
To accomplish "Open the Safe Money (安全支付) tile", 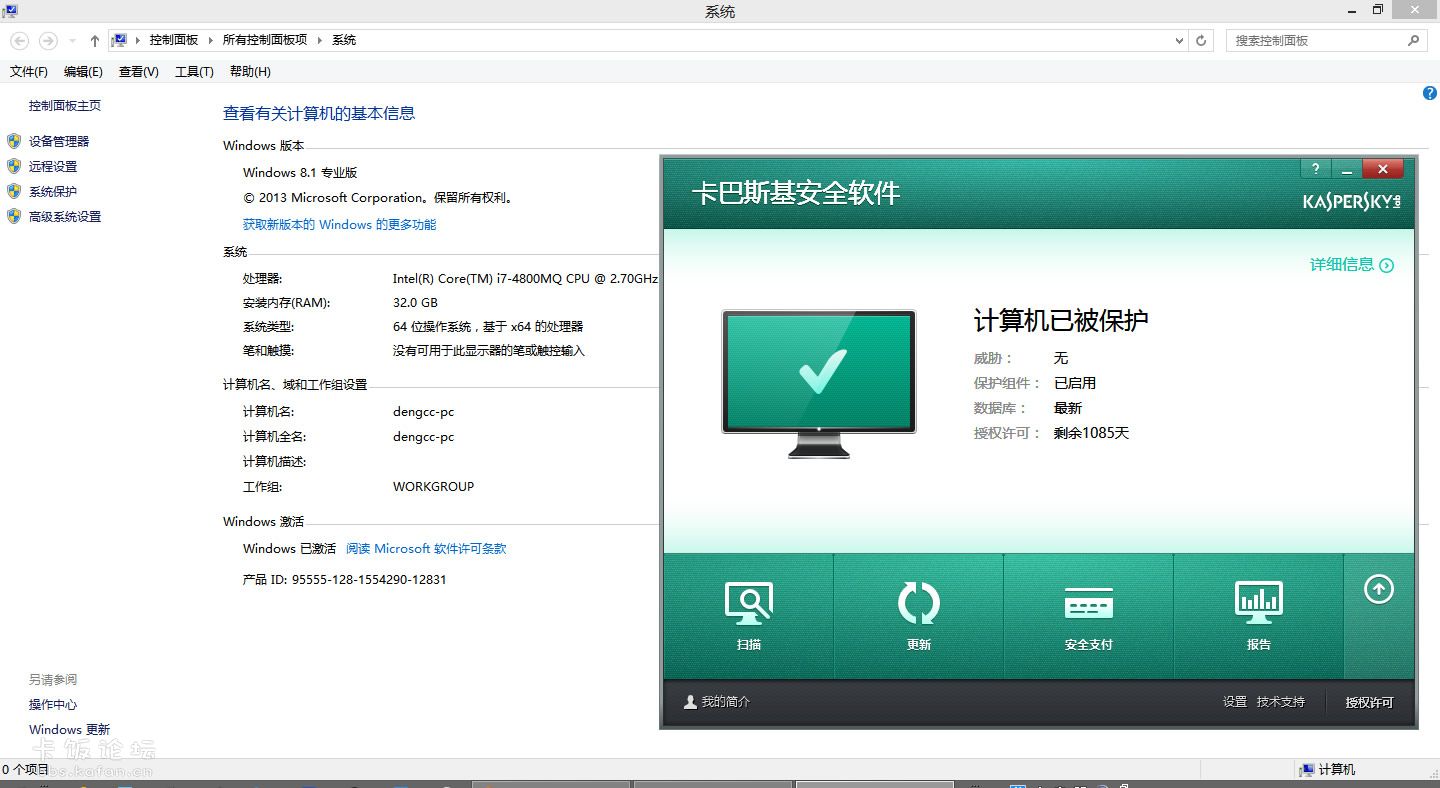I will click(1088, 616).
